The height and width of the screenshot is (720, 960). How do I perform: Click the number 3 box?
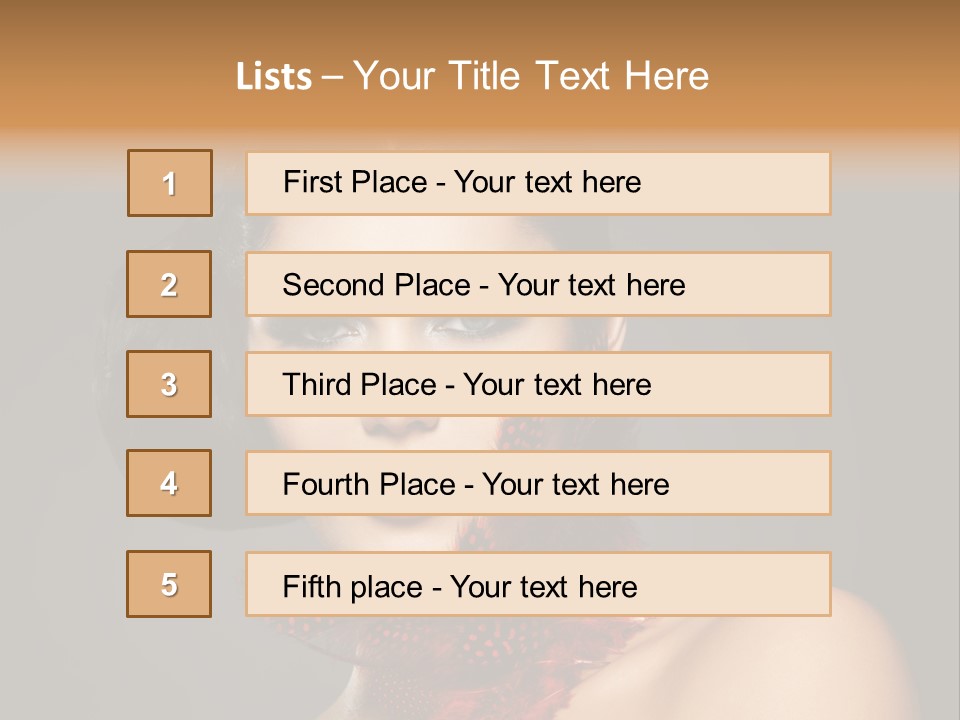point(169,384)
